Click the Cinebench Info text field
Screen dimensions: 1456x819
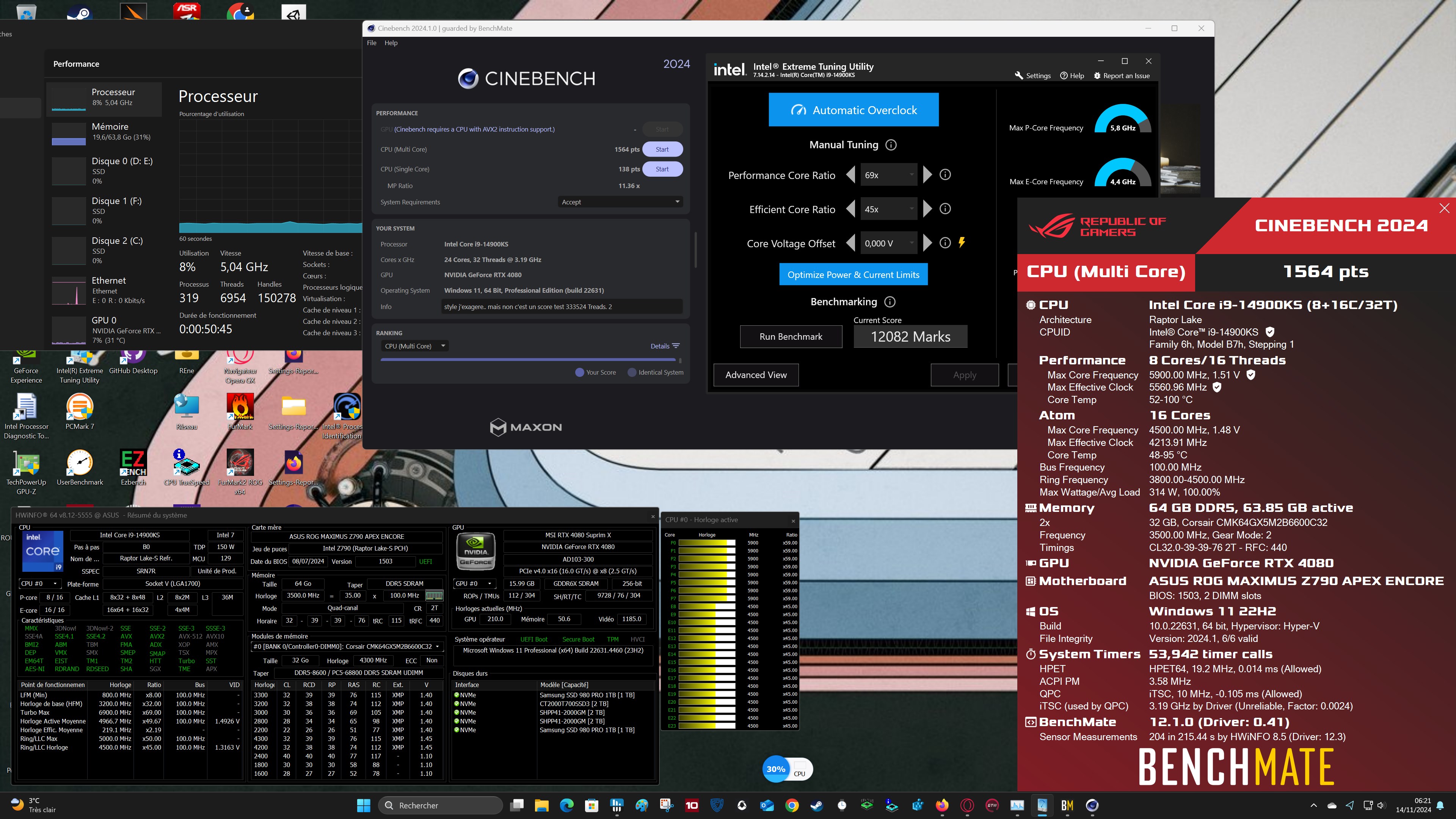tap(562, 306)
